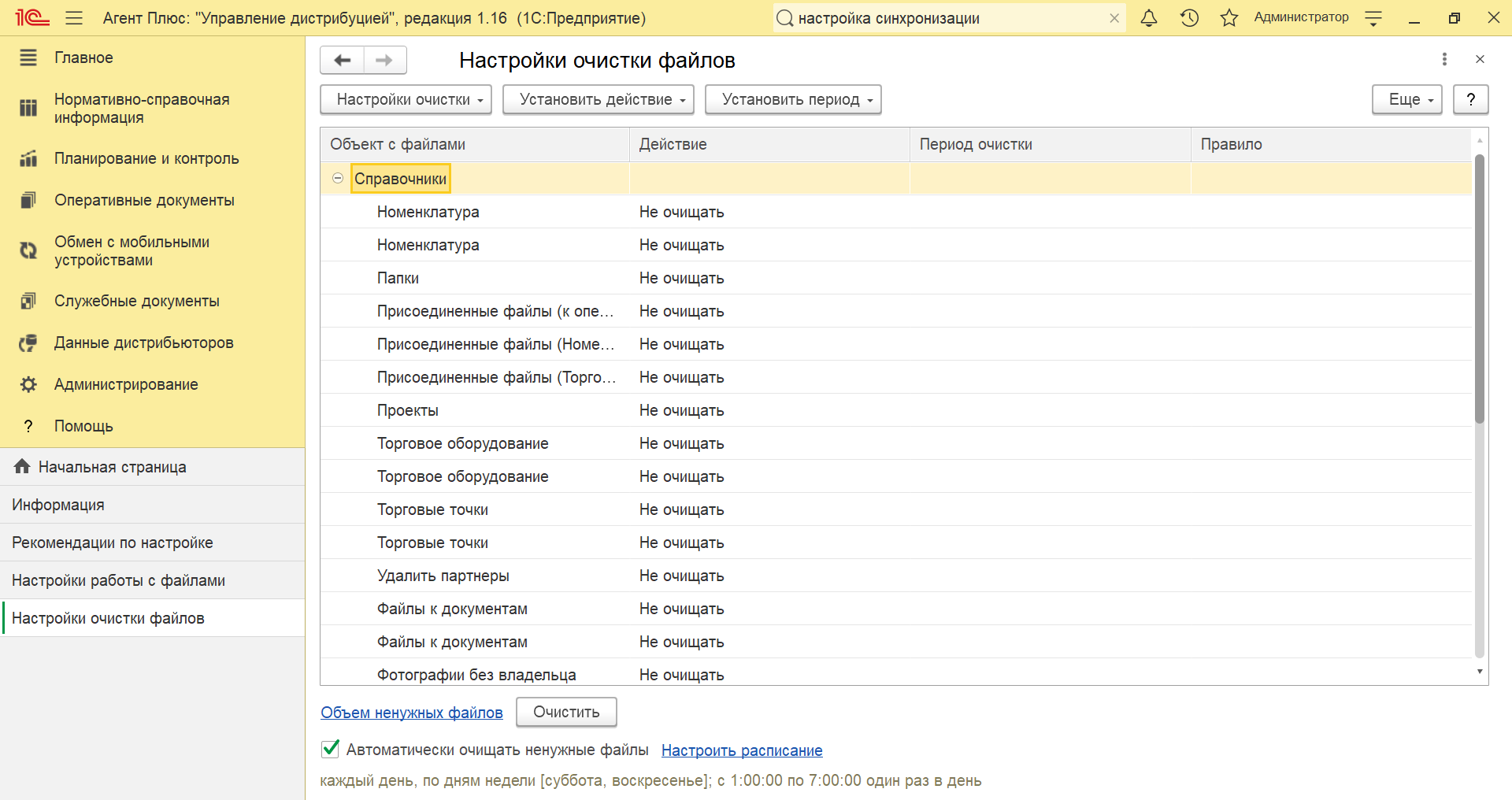This screenshot has height=800, width=1512.
Task: Select Присоединенные файлы (к опе… row
Action: click(896, 311)
